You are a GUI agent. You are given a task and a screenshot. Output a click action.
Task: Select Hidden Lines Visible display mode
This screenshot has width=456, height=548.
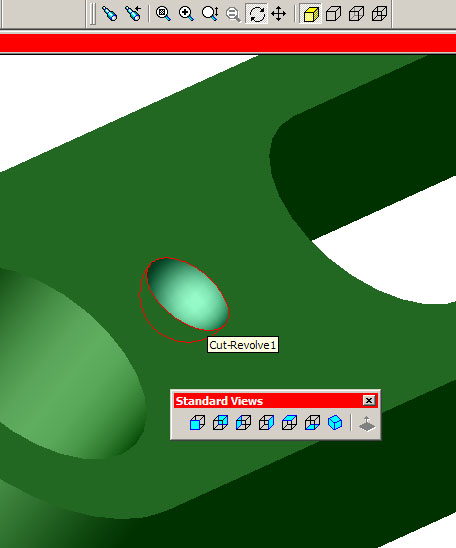point(356,14)
